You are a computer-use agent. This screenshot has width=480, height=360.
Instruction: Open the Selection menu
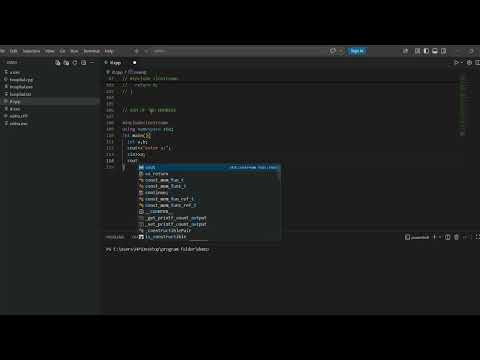[31, 51]
